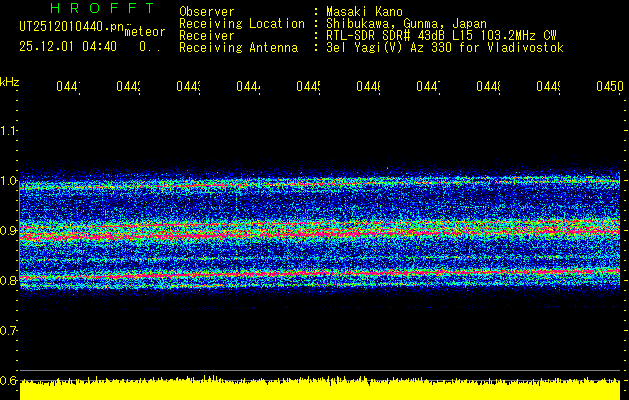Click the 0446 time marker

coord(368,86)
